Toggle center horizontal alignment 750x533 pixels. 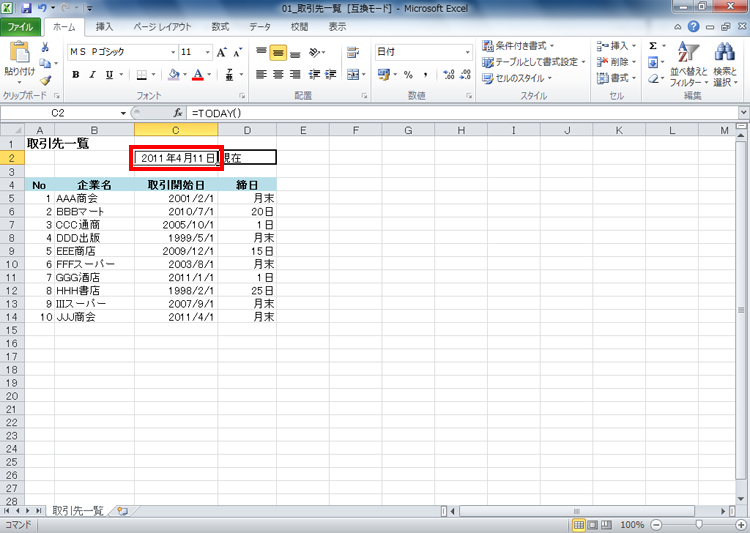pos(278,75)
